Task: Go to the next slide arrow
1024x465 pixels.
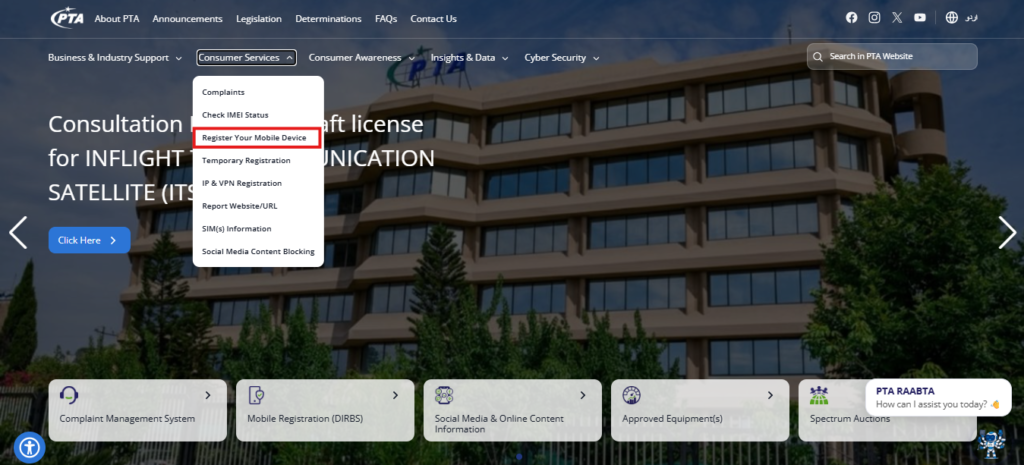Action: coord(1008,232)
